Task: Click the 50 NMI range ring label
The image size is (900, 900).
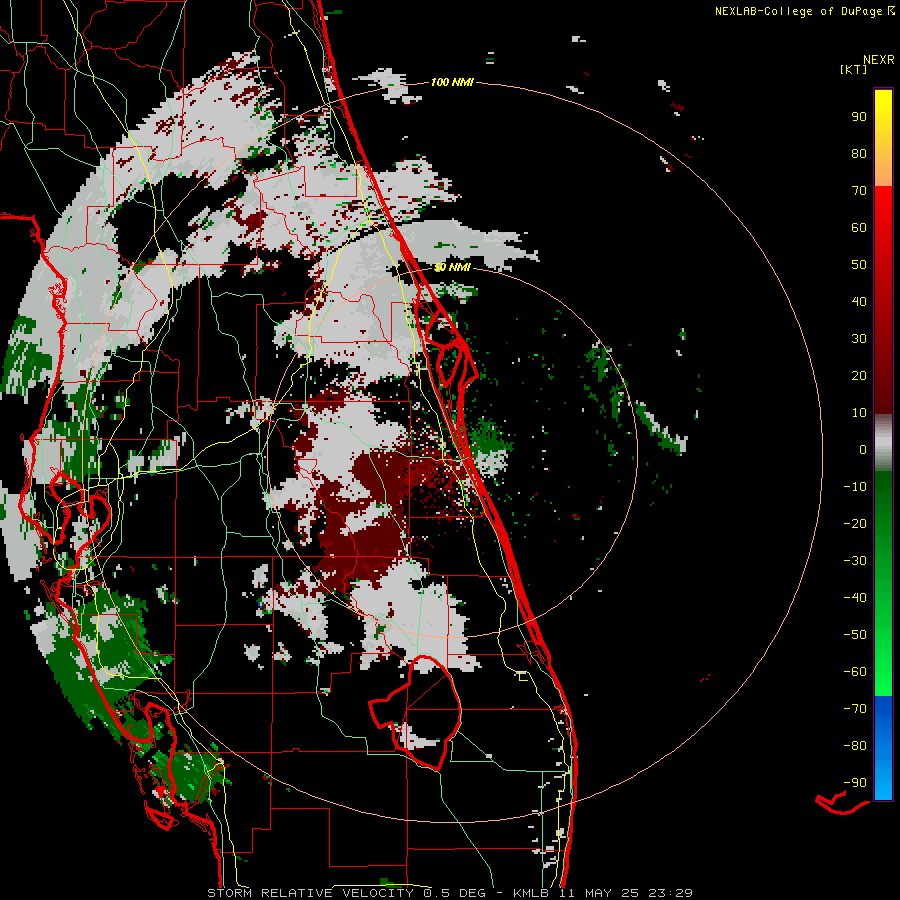Action: (452, 267)
